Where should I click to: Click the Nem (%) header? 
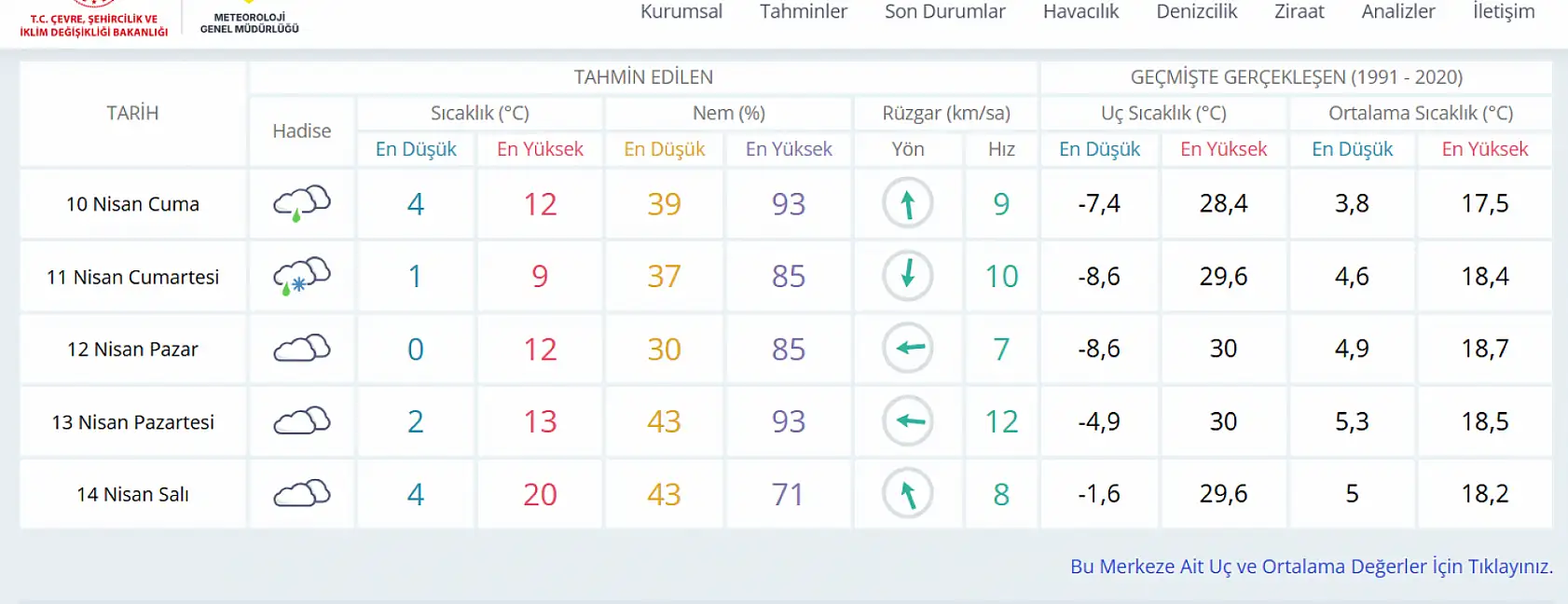click(729, 114)
